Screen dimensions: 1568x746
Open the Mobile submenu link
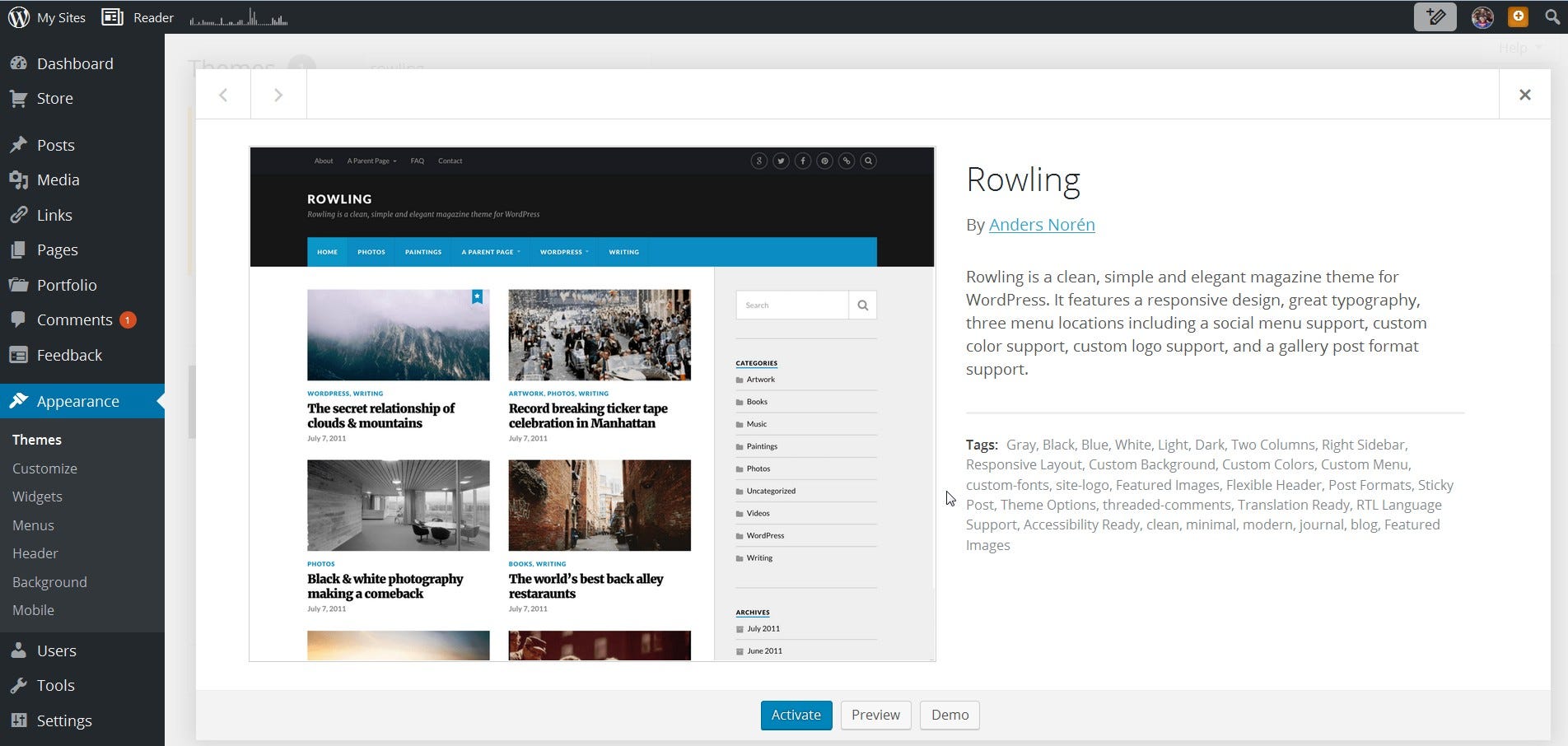pyautogui.click(x=33, y=610)
